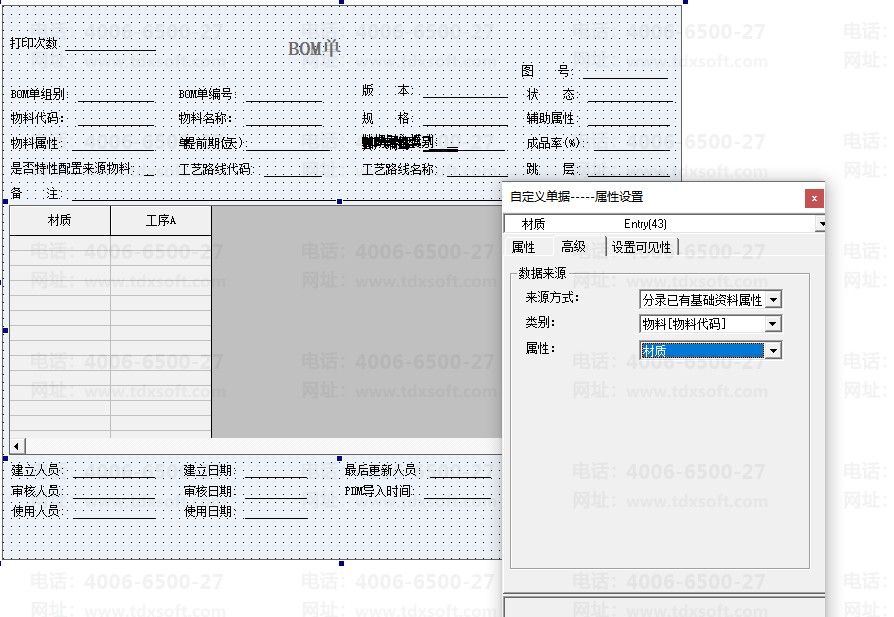Select the 工艺路线代码 label
The height and width of the screenshot is (617, 894).
pos(217,169)
